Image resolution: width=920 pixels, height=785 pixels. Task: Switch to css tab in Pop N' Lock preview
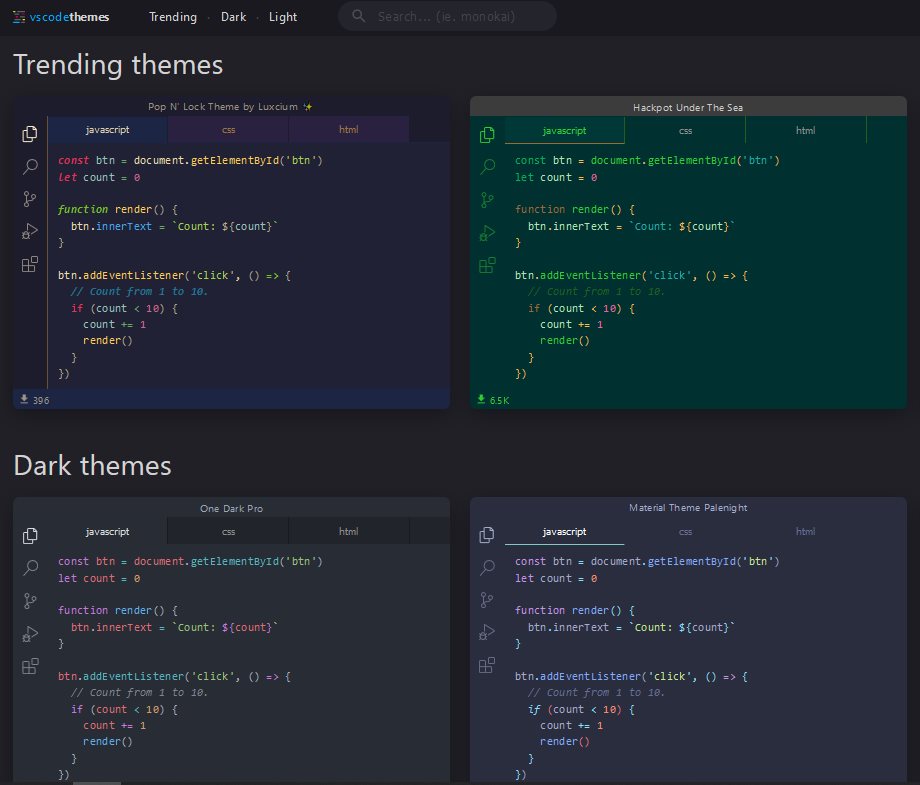click(228, 129)
